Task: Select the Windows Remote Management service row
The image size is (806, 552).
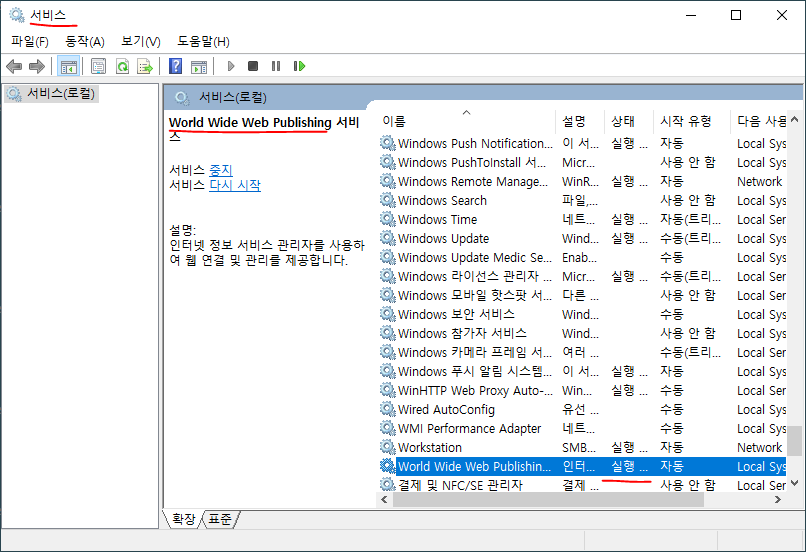Action: (582, 181)
